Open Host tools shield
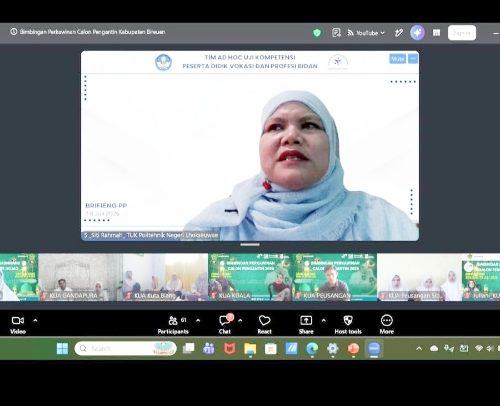Image resolution: width=500 pixels, height=406 pixels. tap(348, 325)
